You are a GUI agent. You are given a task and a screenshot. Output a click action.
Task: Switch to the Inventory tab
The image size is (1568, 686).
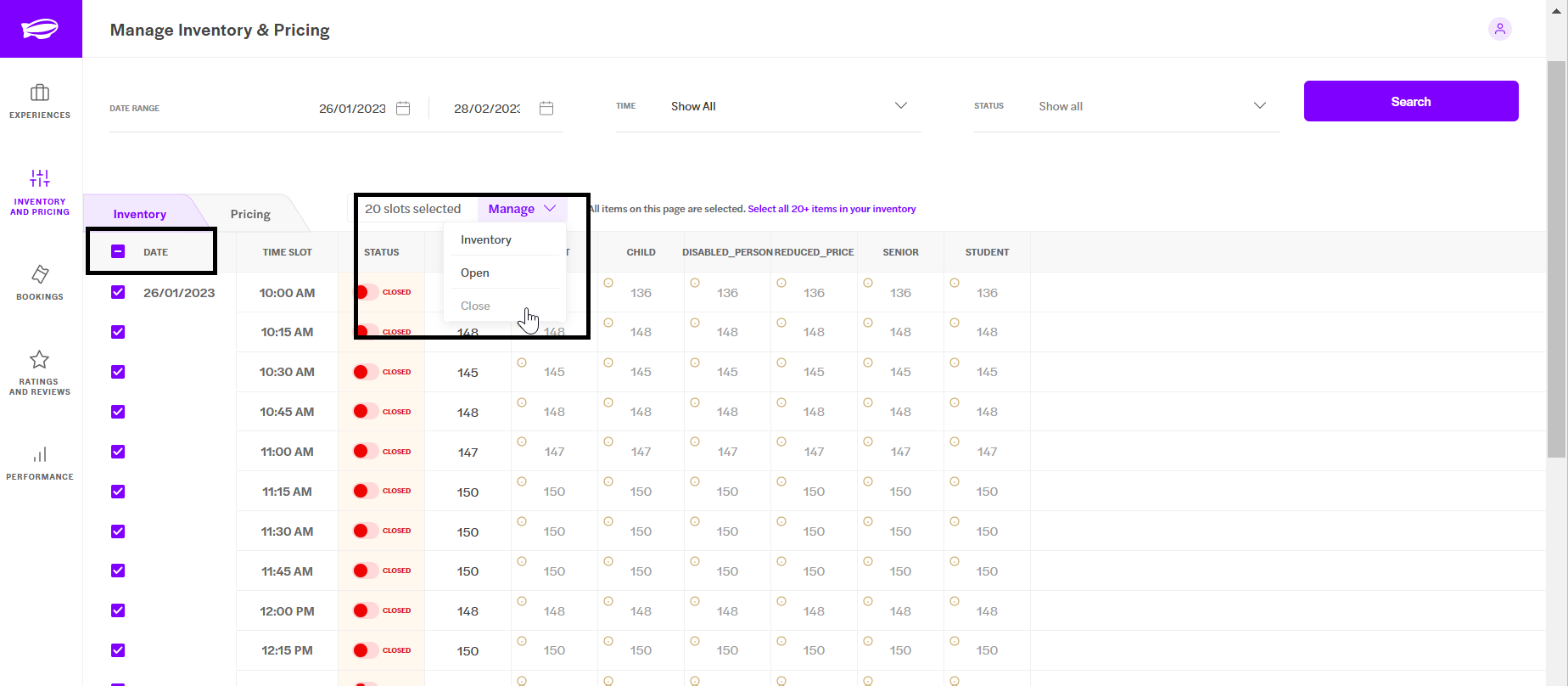pyautogui.click(x=140, y=214)
